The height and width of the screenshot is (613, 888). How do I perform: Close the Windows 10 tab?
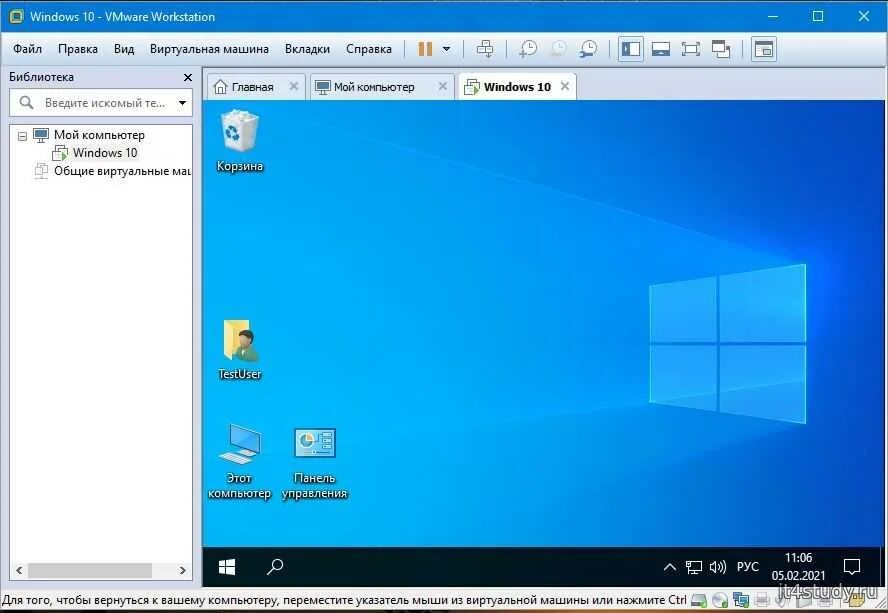pyautogui.click(x=565, y=86)
